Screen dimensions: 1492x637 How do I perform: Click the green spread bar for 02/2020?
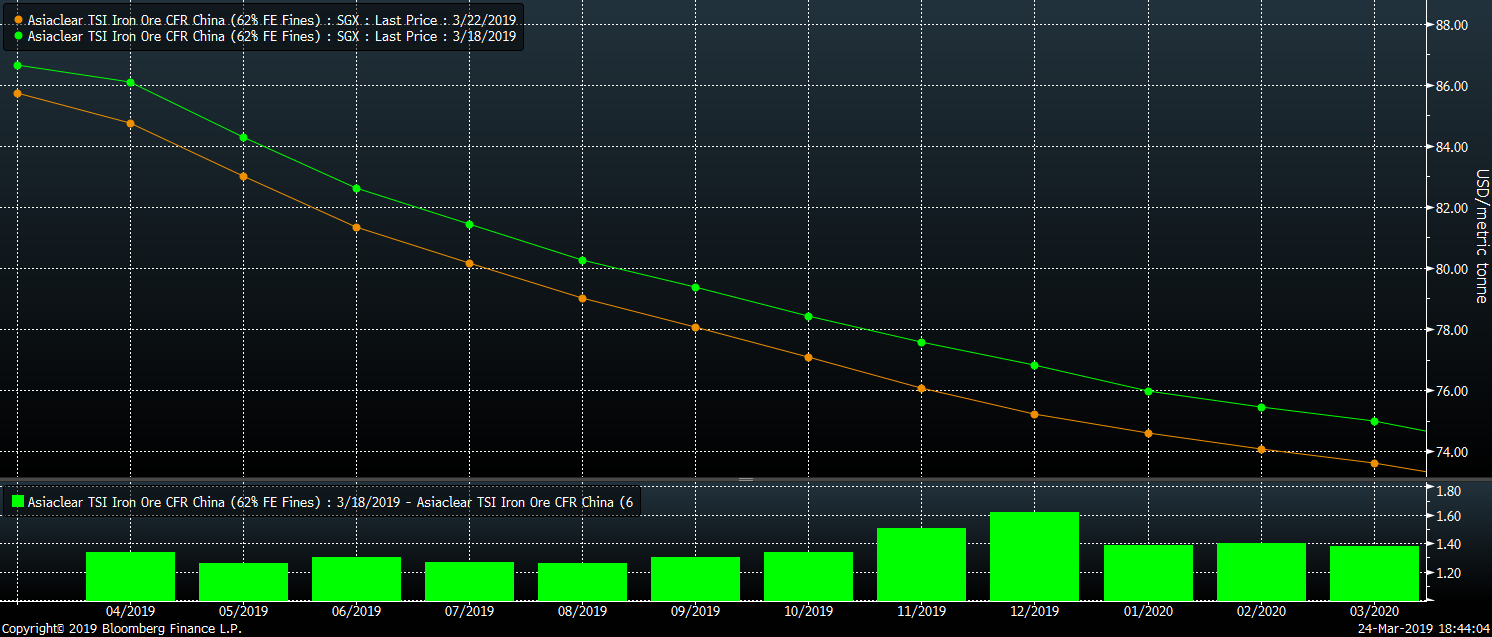tap(1261, 571)
